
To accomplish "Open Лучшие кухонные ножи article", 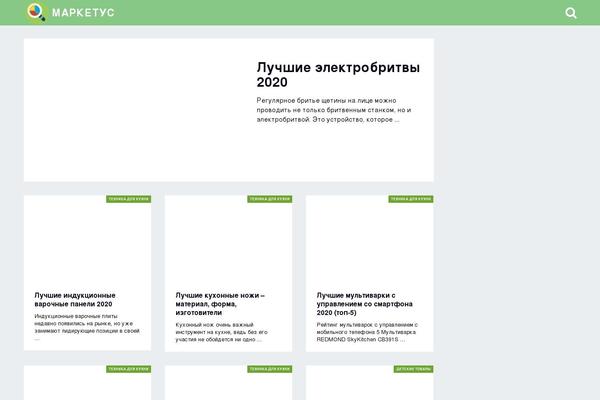I will point(220,304).
